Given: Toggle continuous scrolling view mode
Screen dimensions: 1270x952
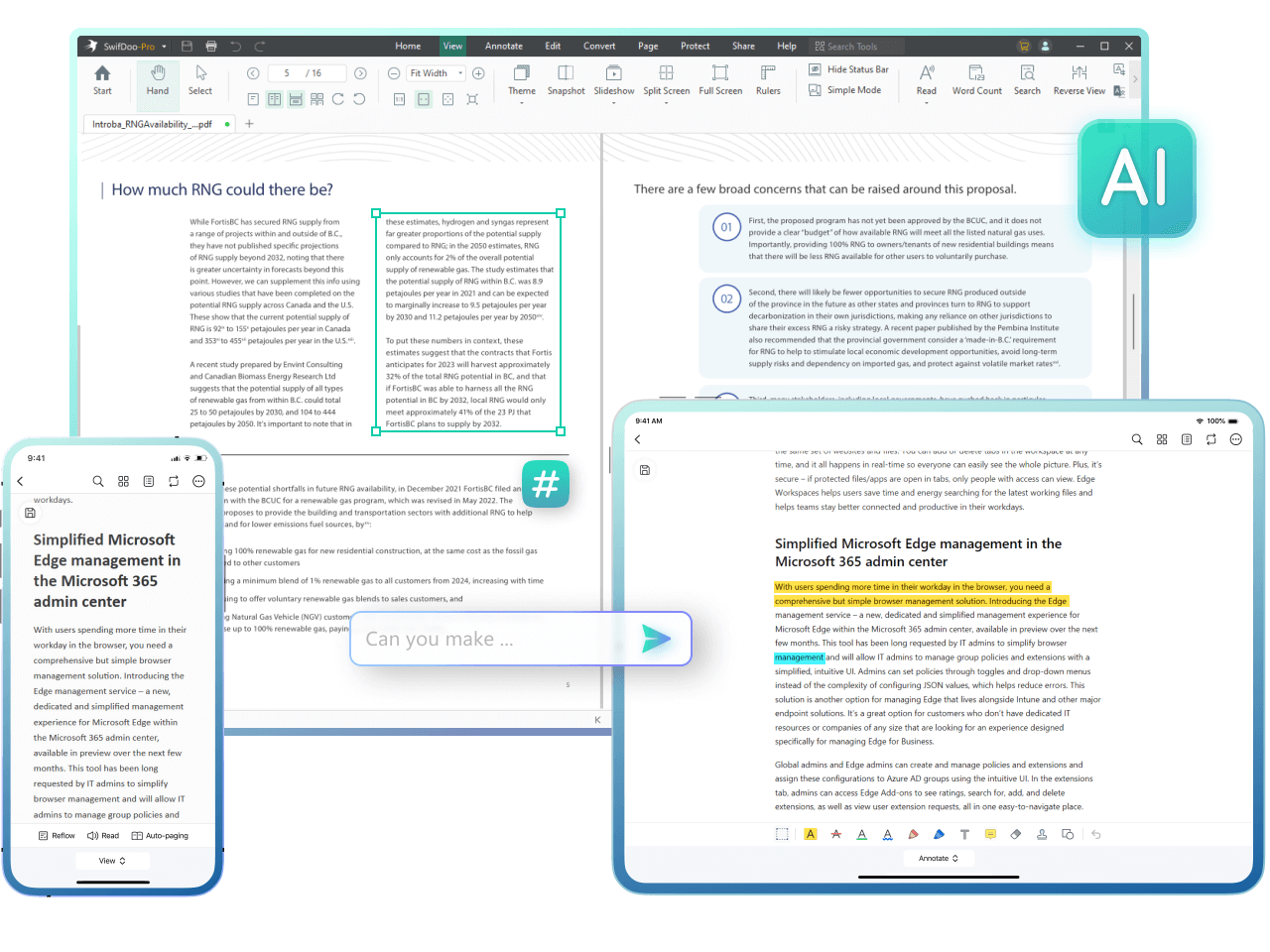Looking at the screenshot, I should click(x=296, y=99).
